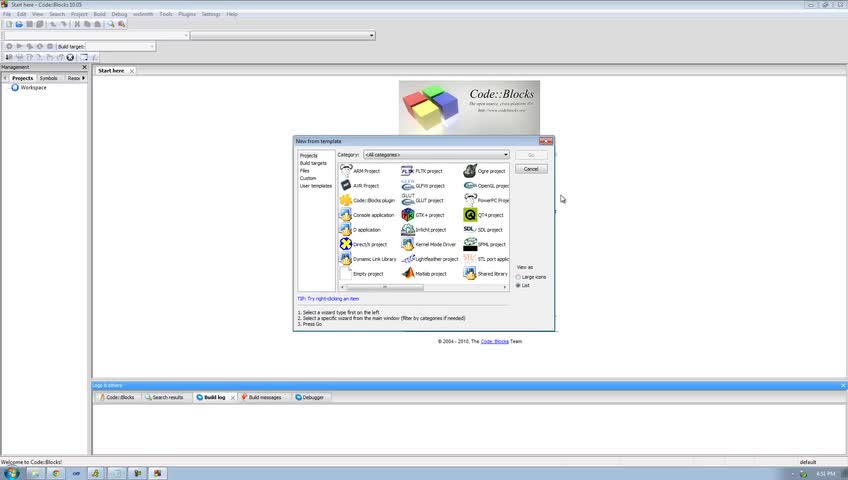
Task: Pick the Shared library template
Action: [x=486, y=274]
